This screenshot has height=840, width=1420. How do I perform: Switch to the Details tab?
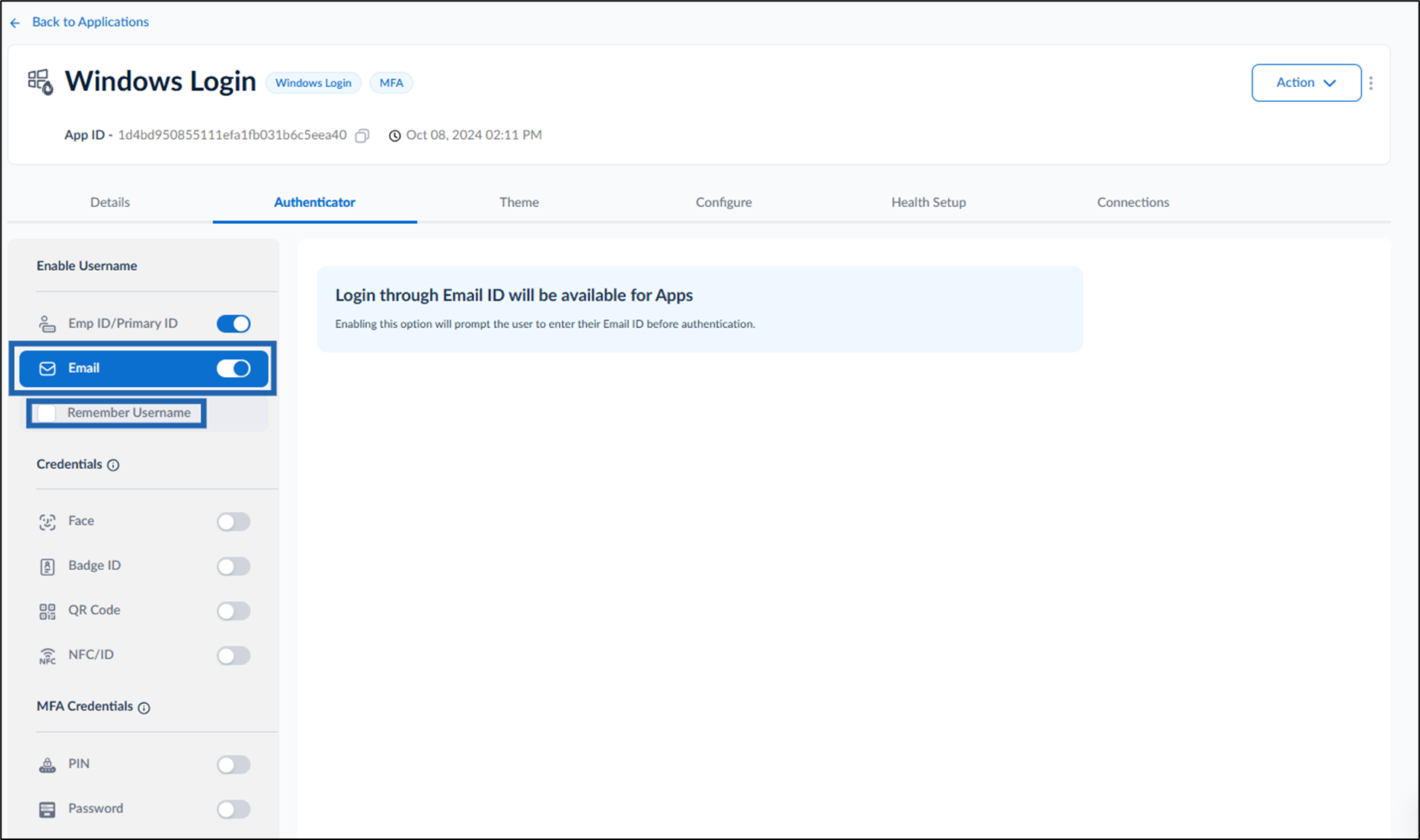point(110,202)
